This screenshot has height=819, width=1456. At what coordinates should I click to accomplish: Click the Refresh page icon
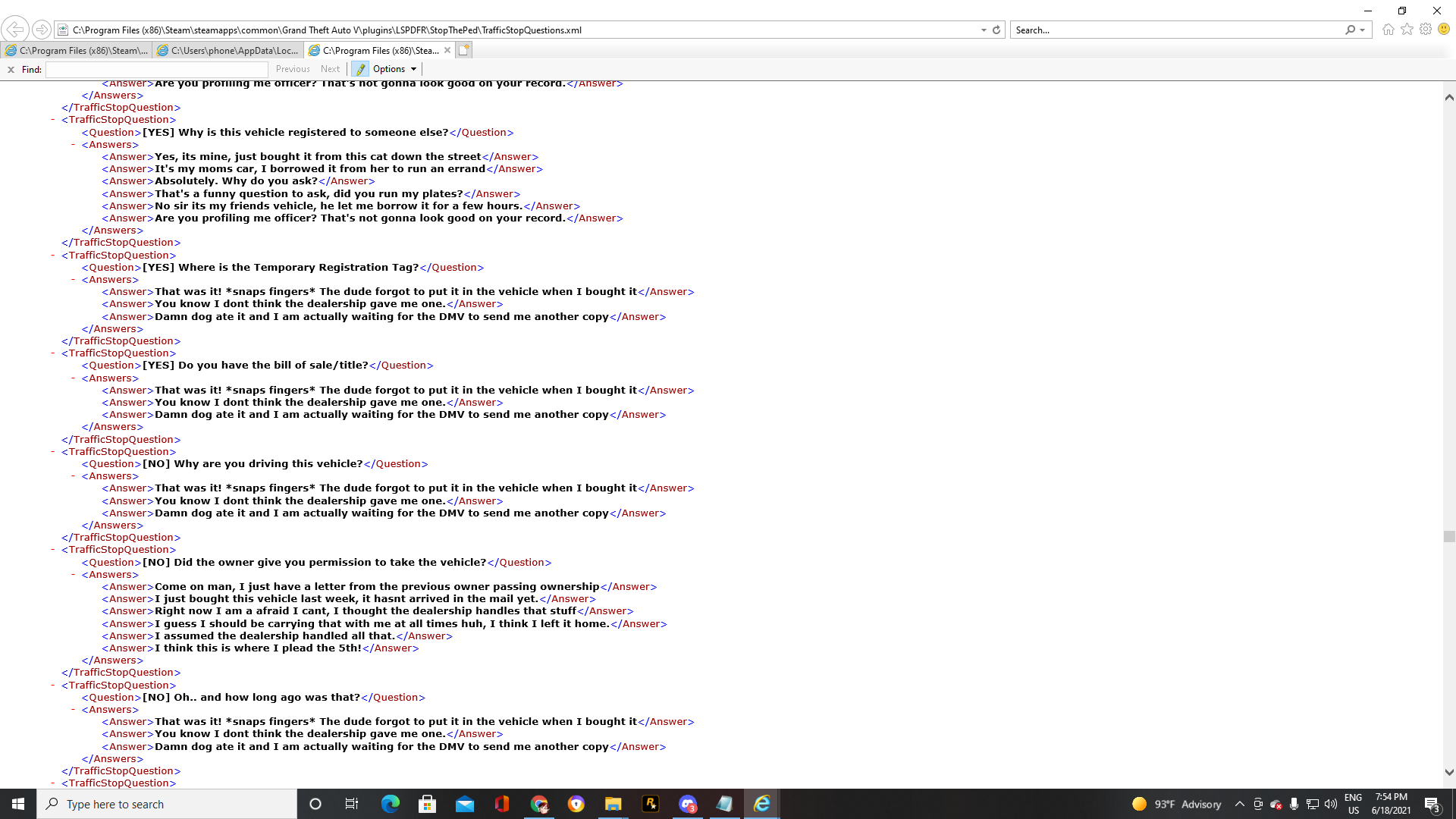click(996, 30)
